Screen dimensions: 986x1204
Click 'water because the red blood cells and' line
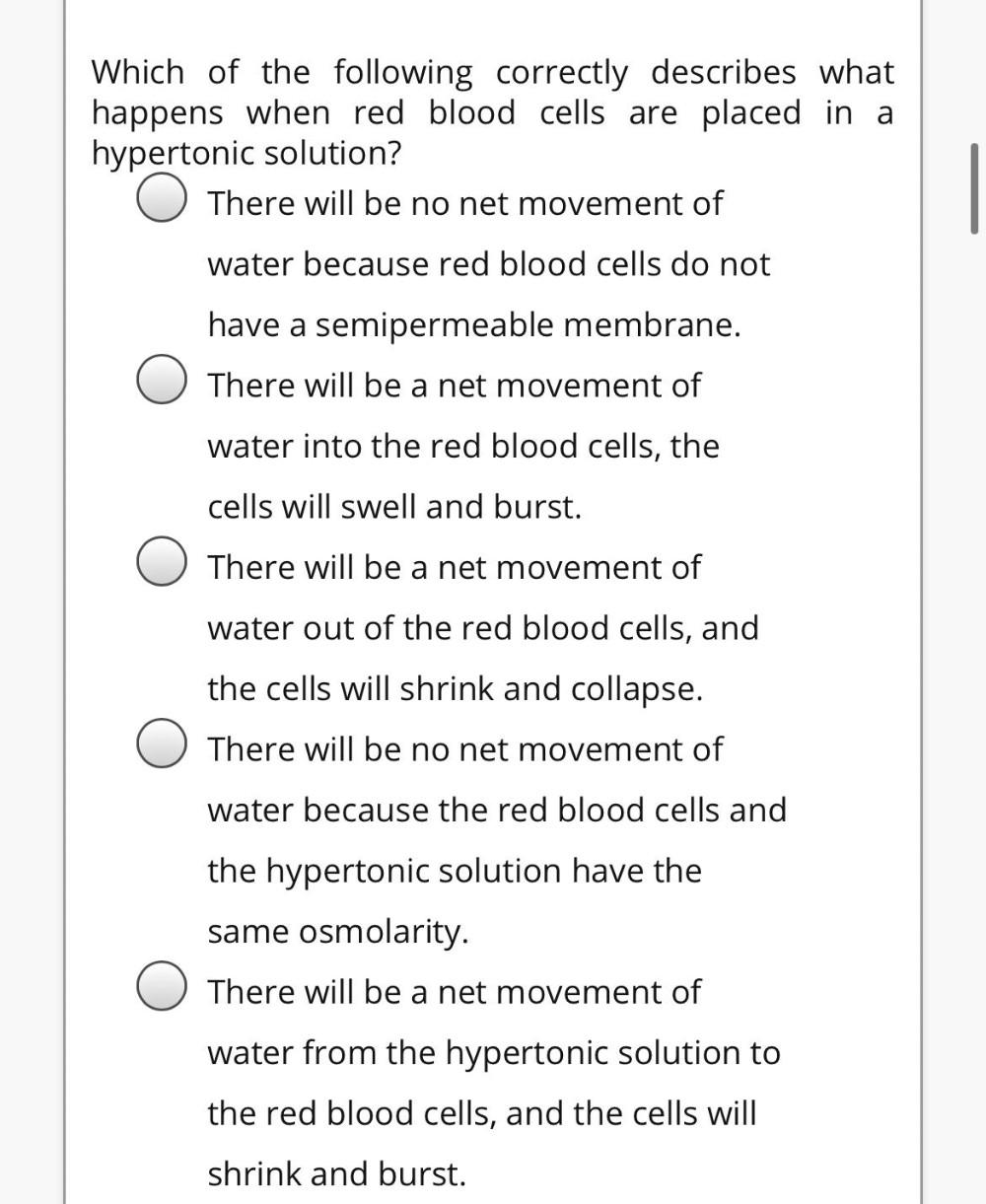[497, 810]
